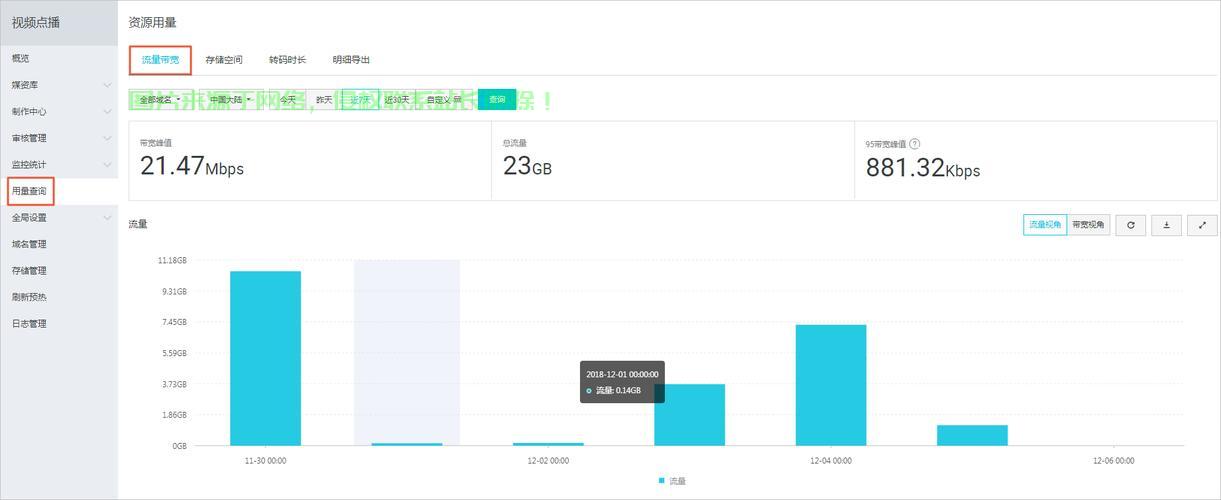Switch to the 转码时长 tab
The height and width of the screenshot is (500, 1221).
point(288,60)
